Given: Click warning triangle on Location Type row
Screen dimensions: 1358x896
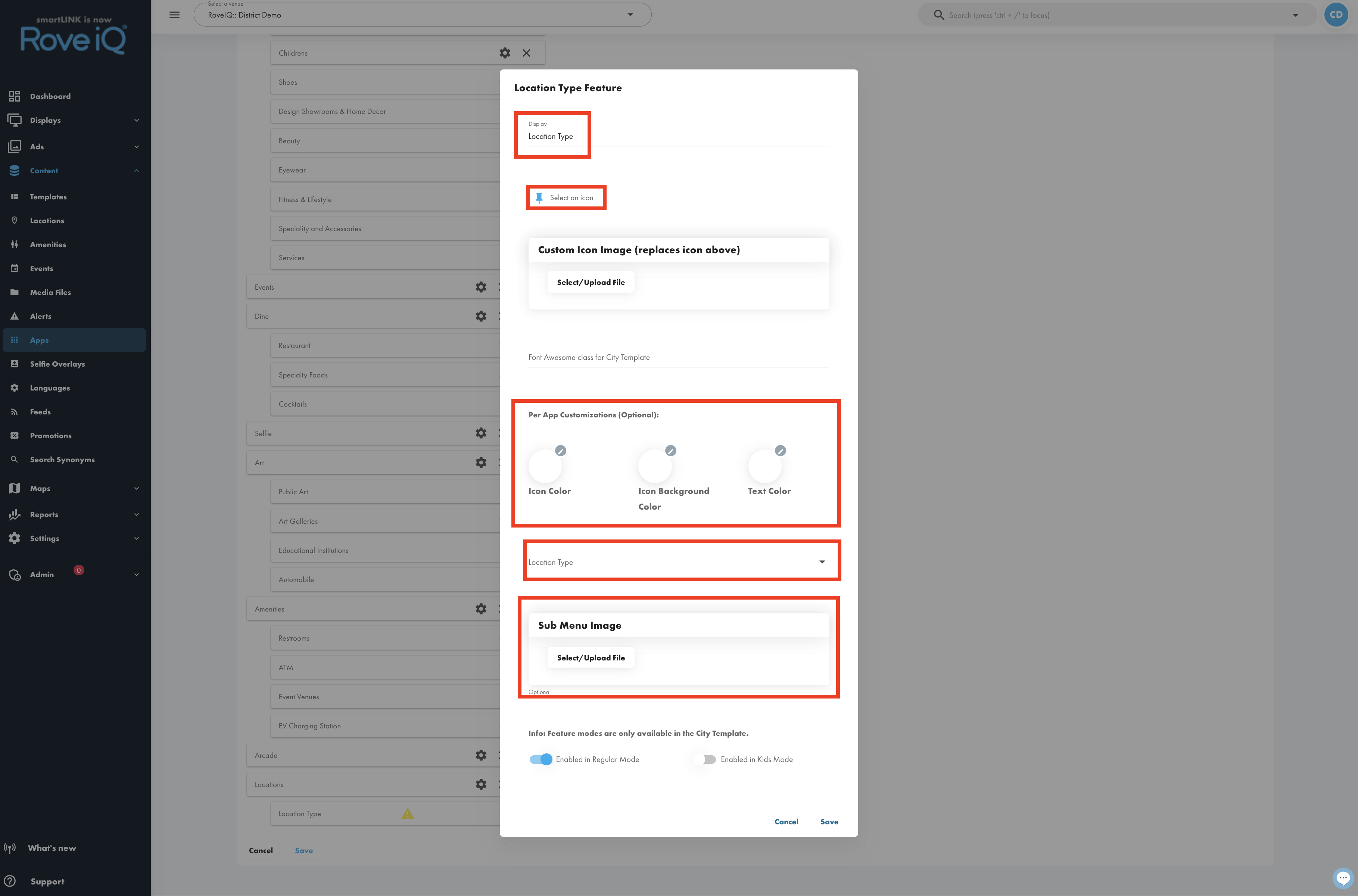Looking at the screenshot, I should pyautogui.click(x=407, y=813).
